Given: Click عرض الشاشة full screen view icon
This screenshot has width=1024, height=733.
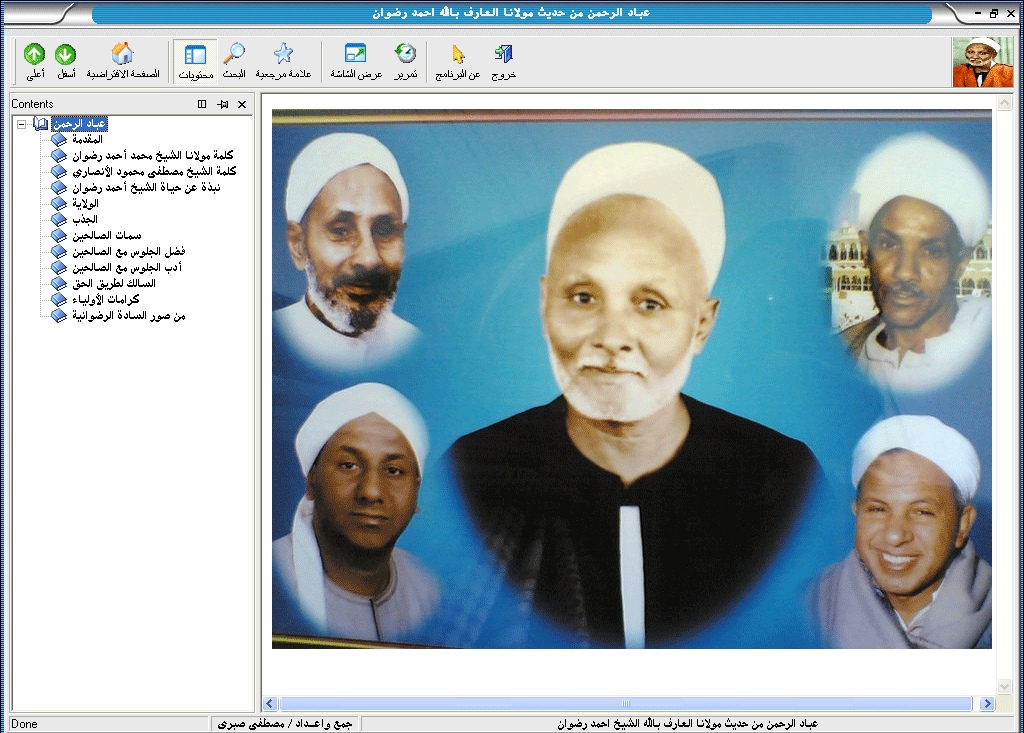Looking at the screenshot, I should click(356, 56).
